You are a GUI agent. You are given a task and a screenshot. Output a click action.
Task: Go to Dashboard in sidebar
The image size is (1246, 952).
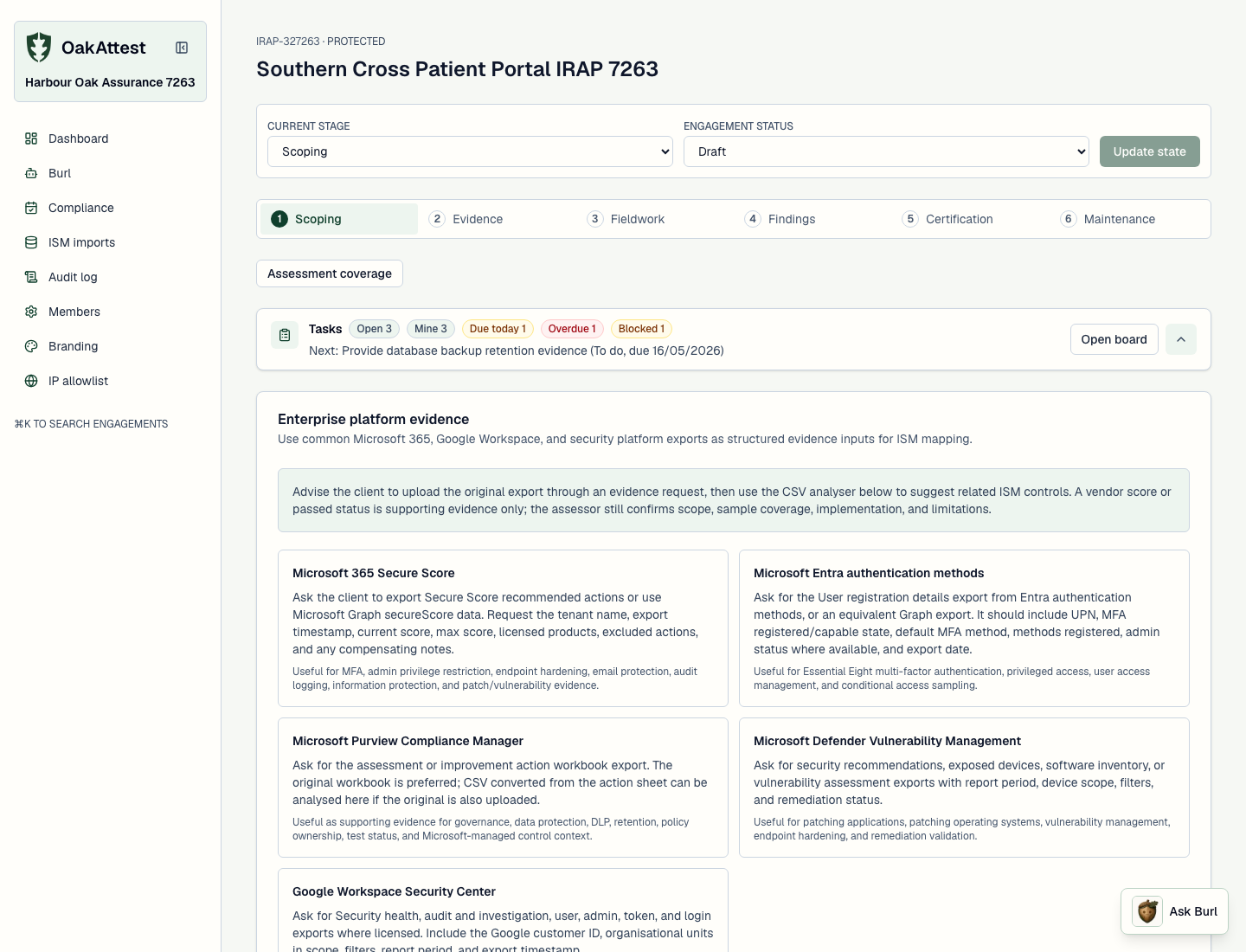pyautogui.click(x=110, y=138)
